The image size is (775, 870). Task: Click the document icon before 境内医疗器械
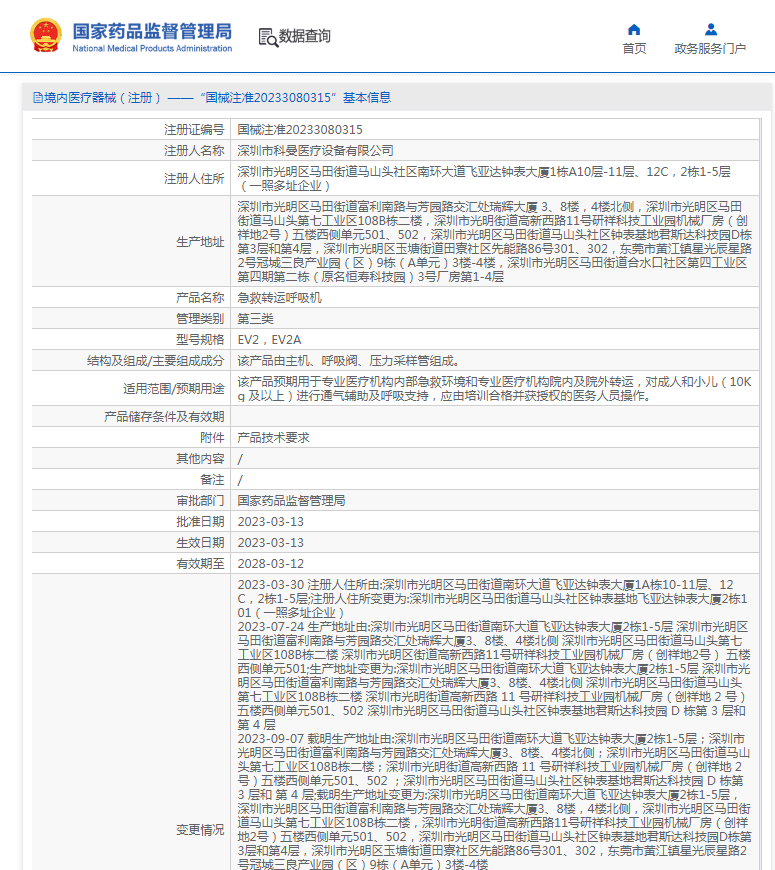click(37, 98)
